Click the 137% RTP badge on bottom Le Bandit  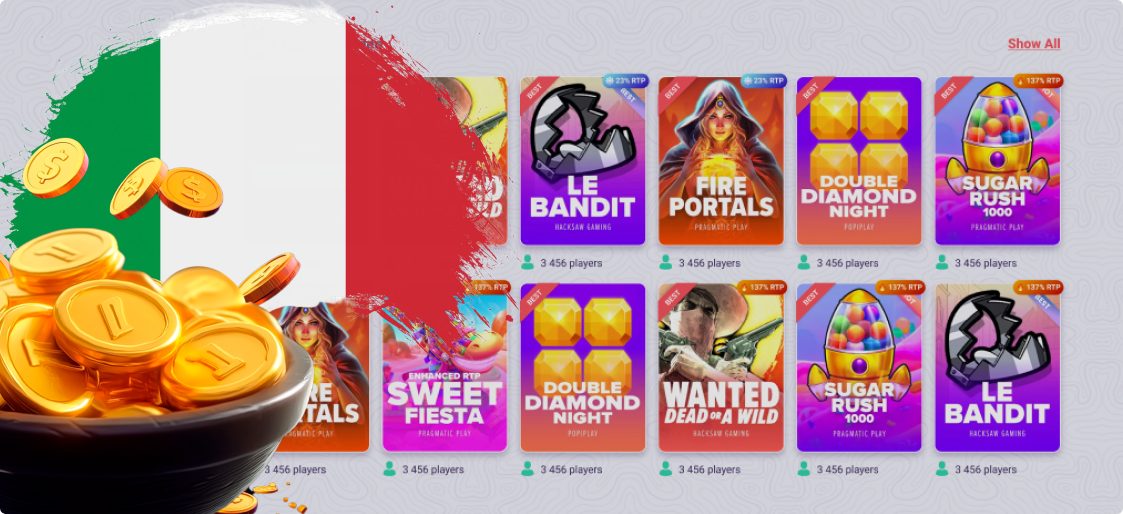pos(1038,287)
